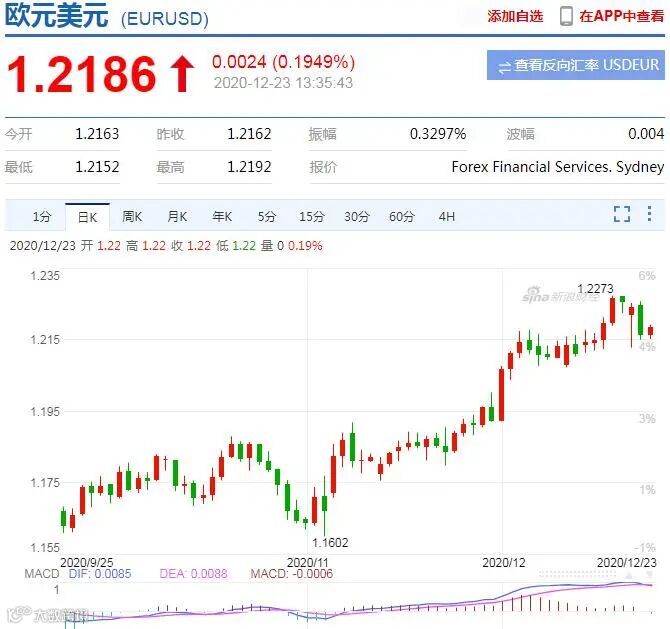
Task: Click the large red December 1 candlestick
Action: pyautogui.click(x=501, y=394)
